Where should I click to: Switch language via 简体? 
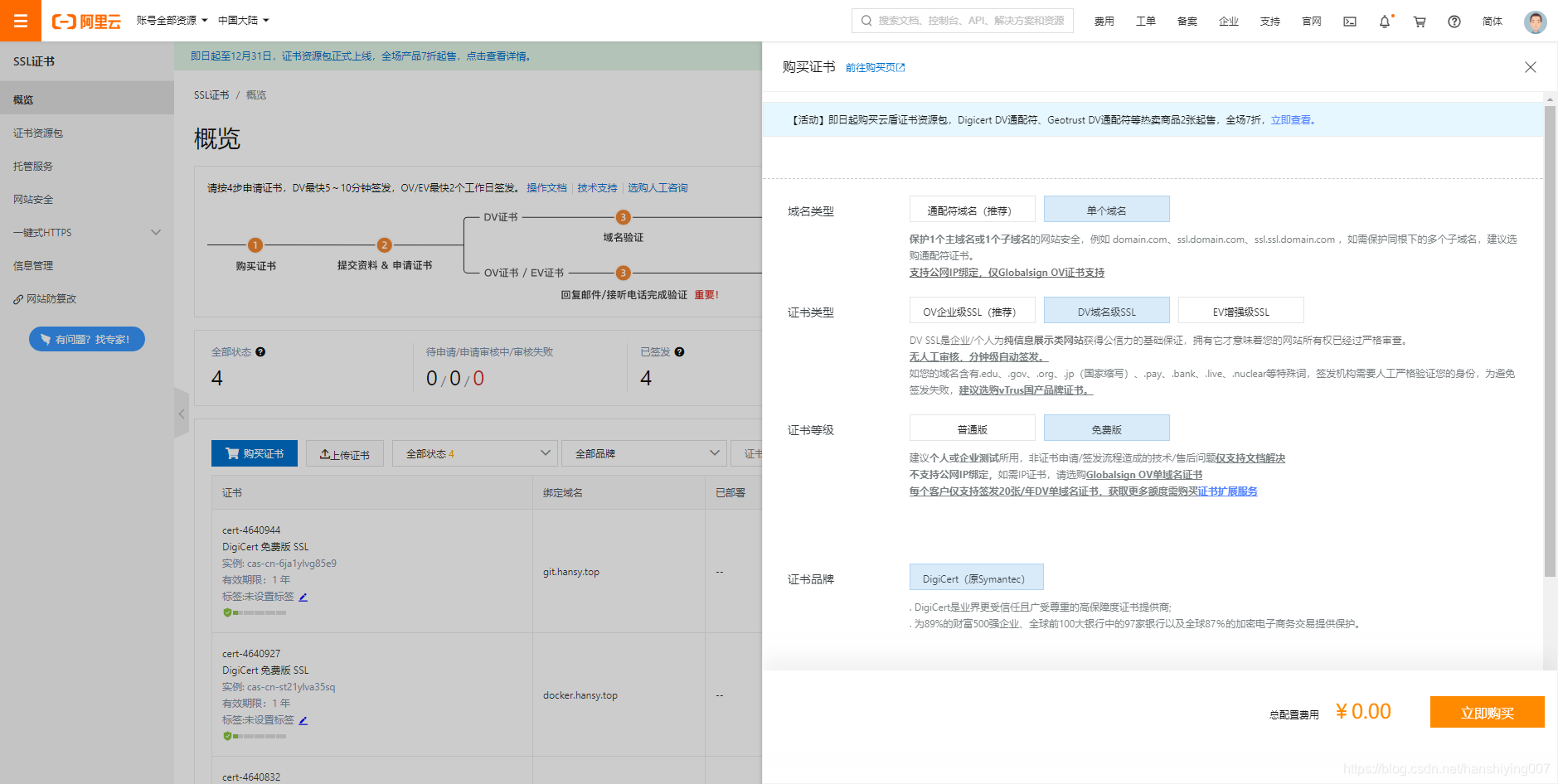[1492, 22]
